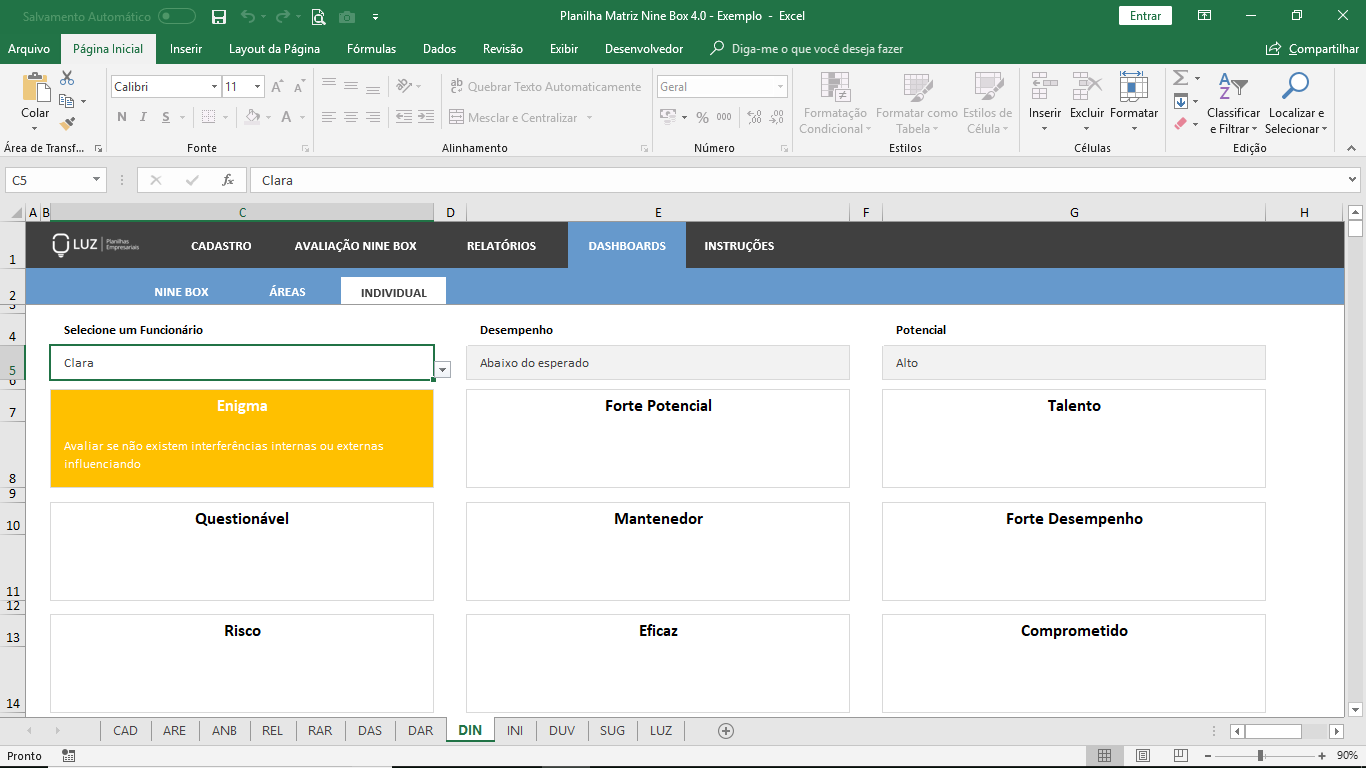The width and height of the screenshot is (1366, 768).
Task: Click the Clear eraser icon
Action: pos(1180,124)
